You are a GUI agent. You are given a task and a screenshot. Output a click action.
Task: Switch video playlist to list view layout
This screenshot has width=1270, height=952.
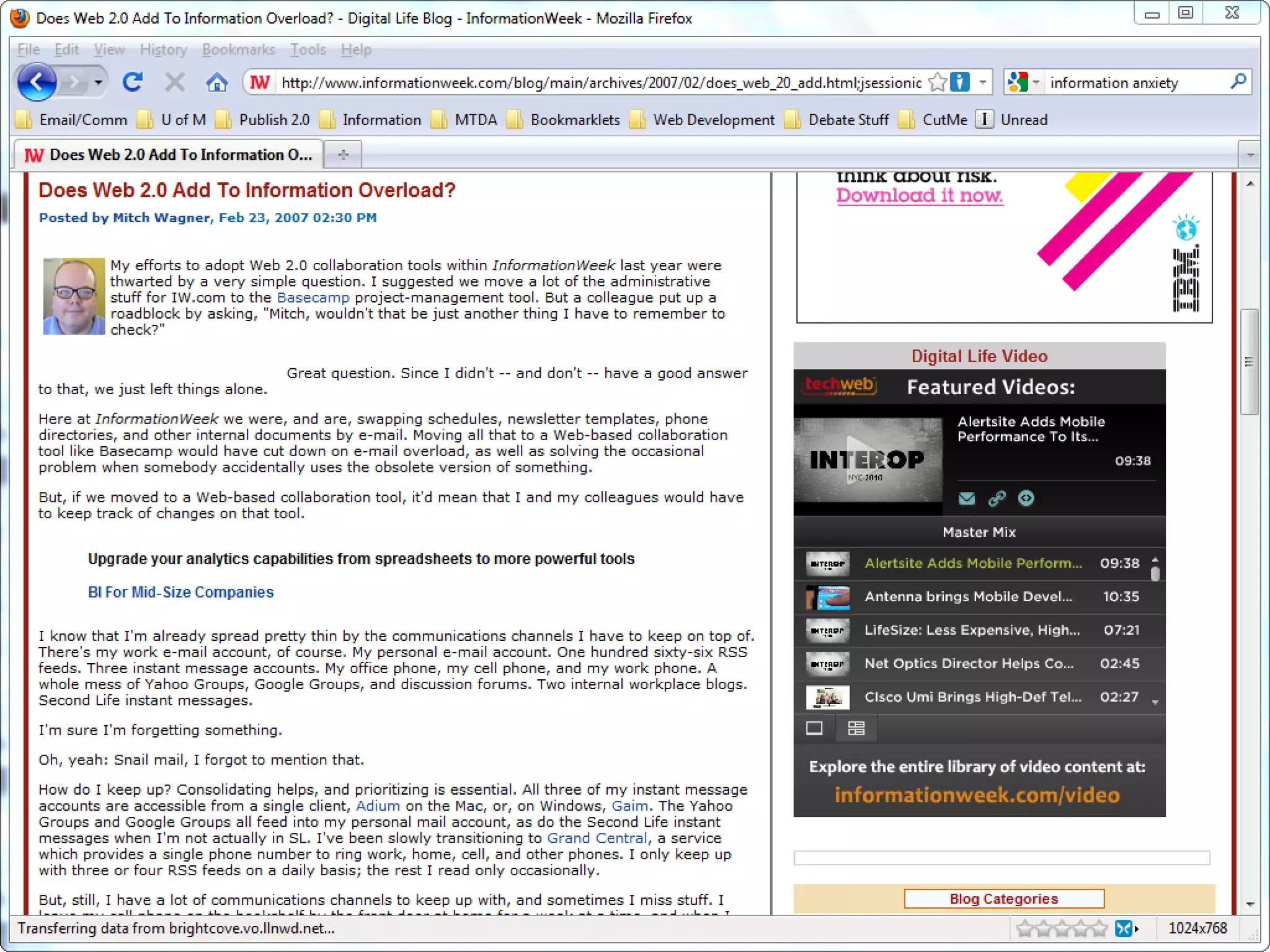click(x=856, y=728)
